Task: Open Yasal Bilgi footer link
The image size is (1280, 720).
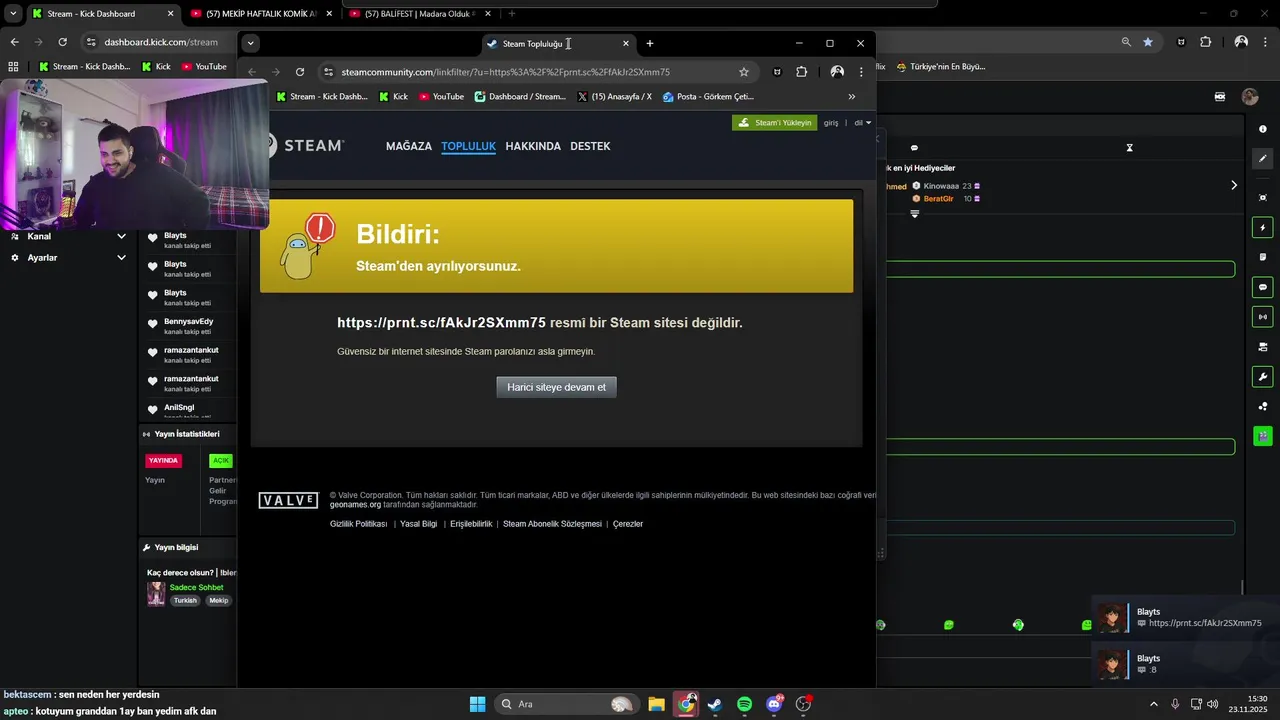Action: tap(418, 524)
